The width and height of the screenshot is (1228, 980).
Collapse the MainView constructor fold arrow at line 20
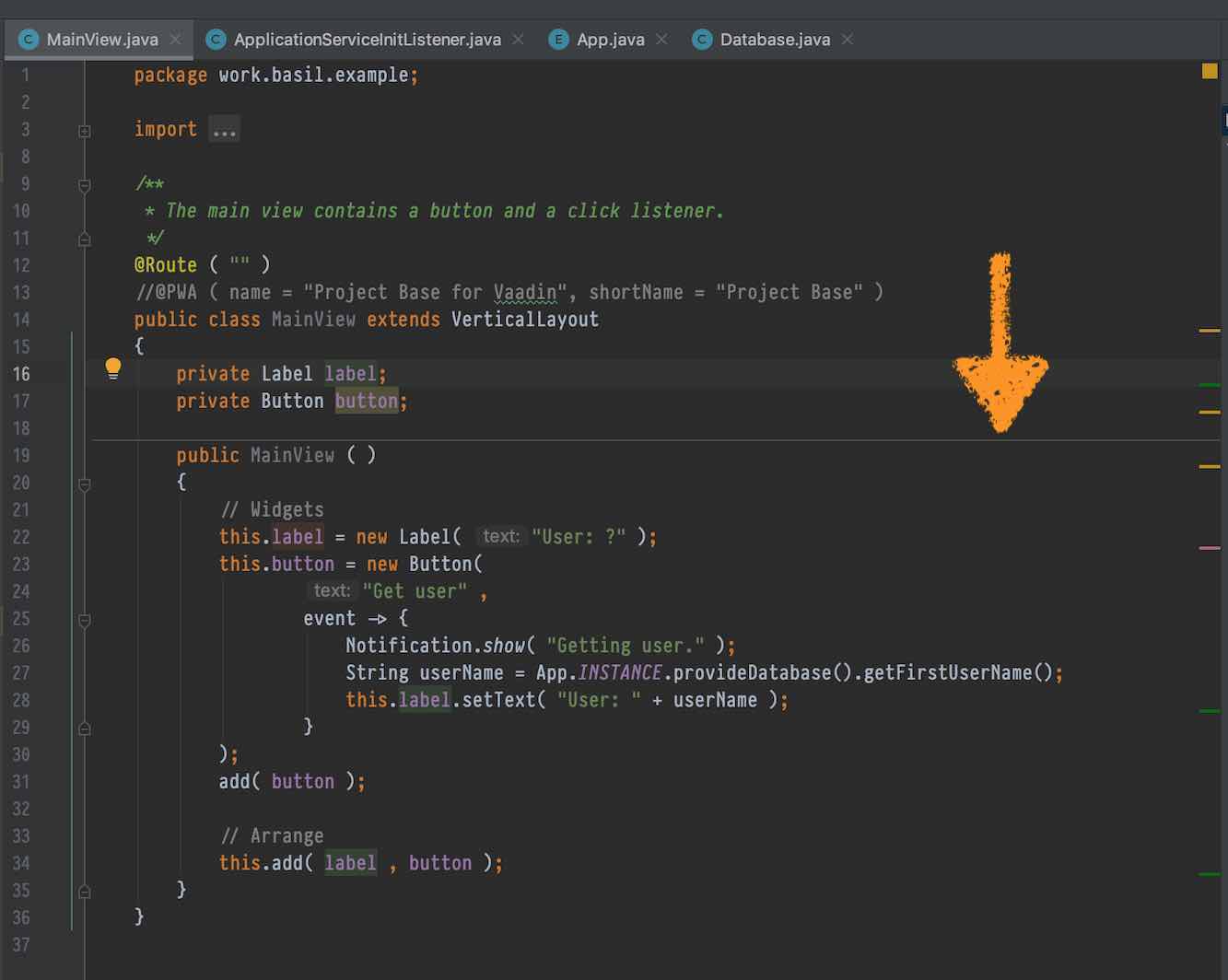click(84, 483)
